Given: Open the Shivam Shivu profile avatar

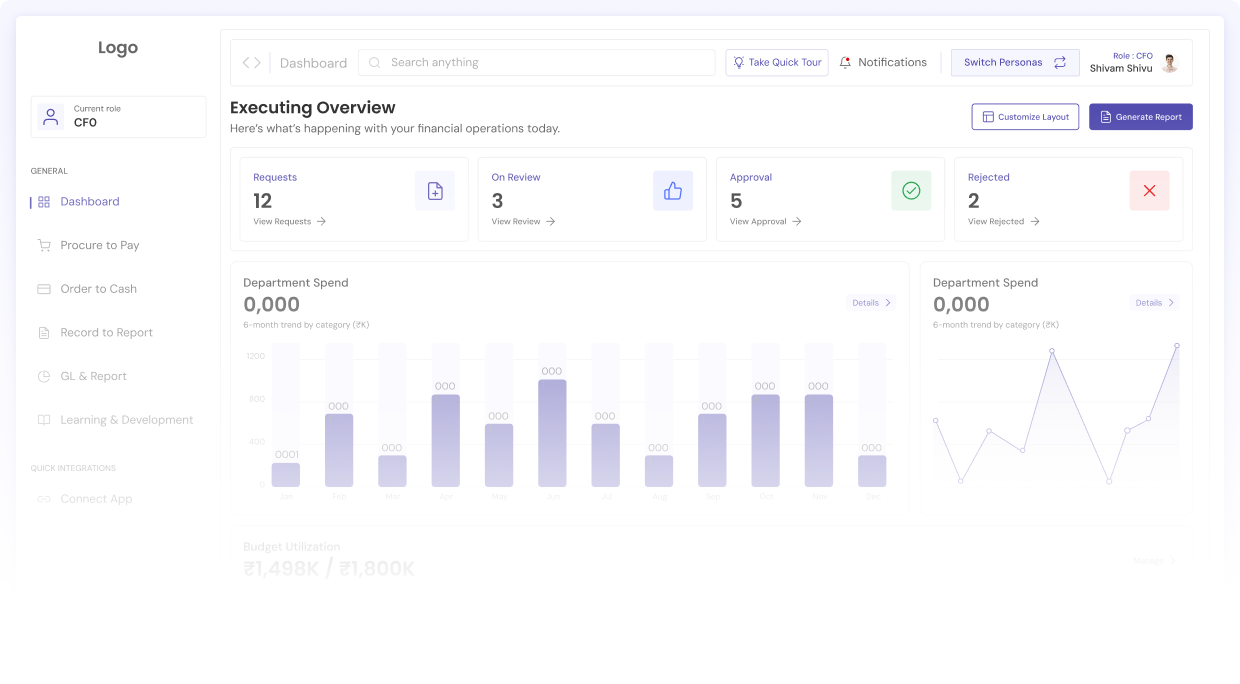Looking at the screenshot, I should click(1169, 62).
